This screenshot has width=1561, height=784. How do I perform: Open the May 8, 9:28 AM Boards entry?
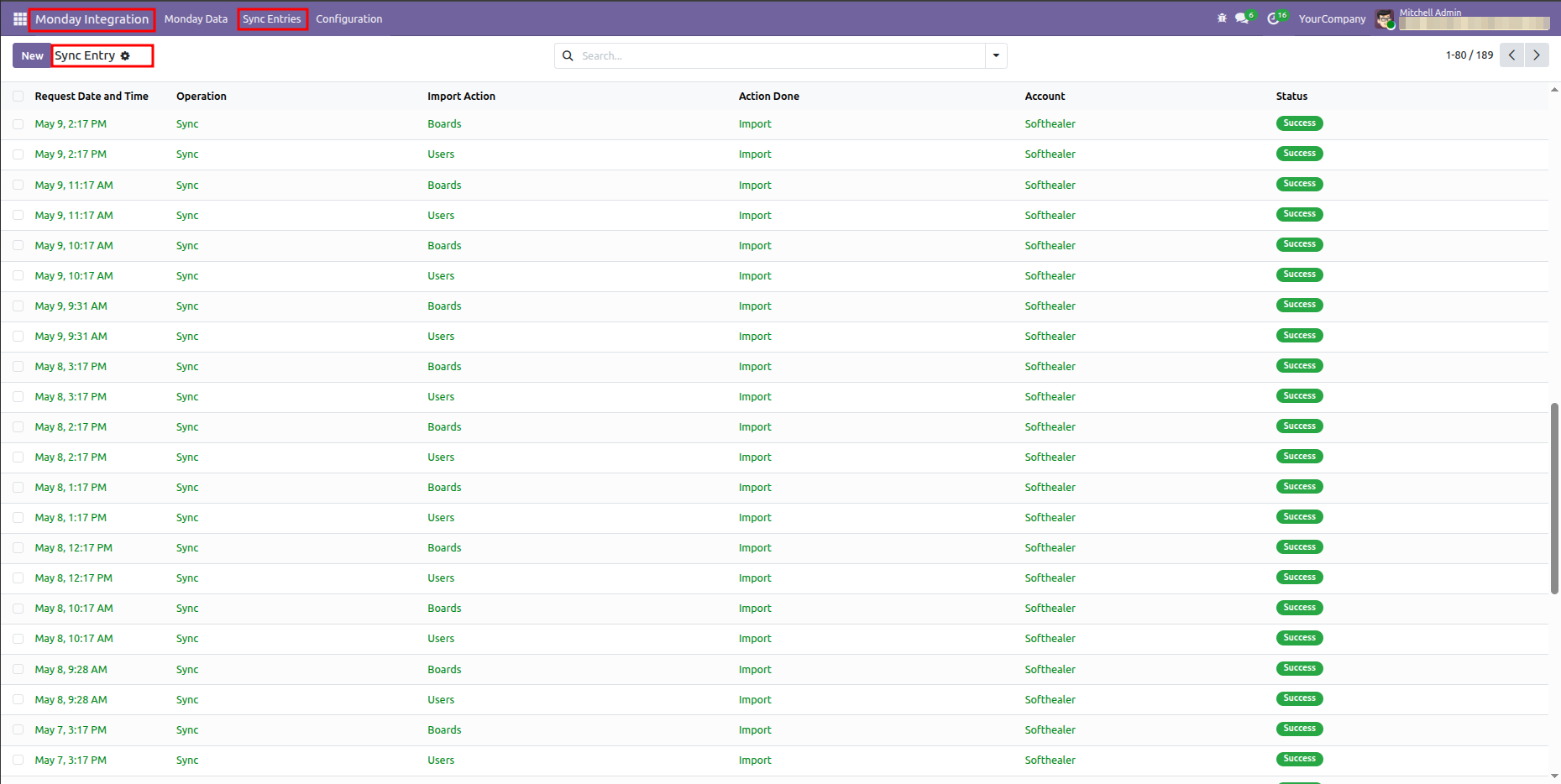coord(774,670)
